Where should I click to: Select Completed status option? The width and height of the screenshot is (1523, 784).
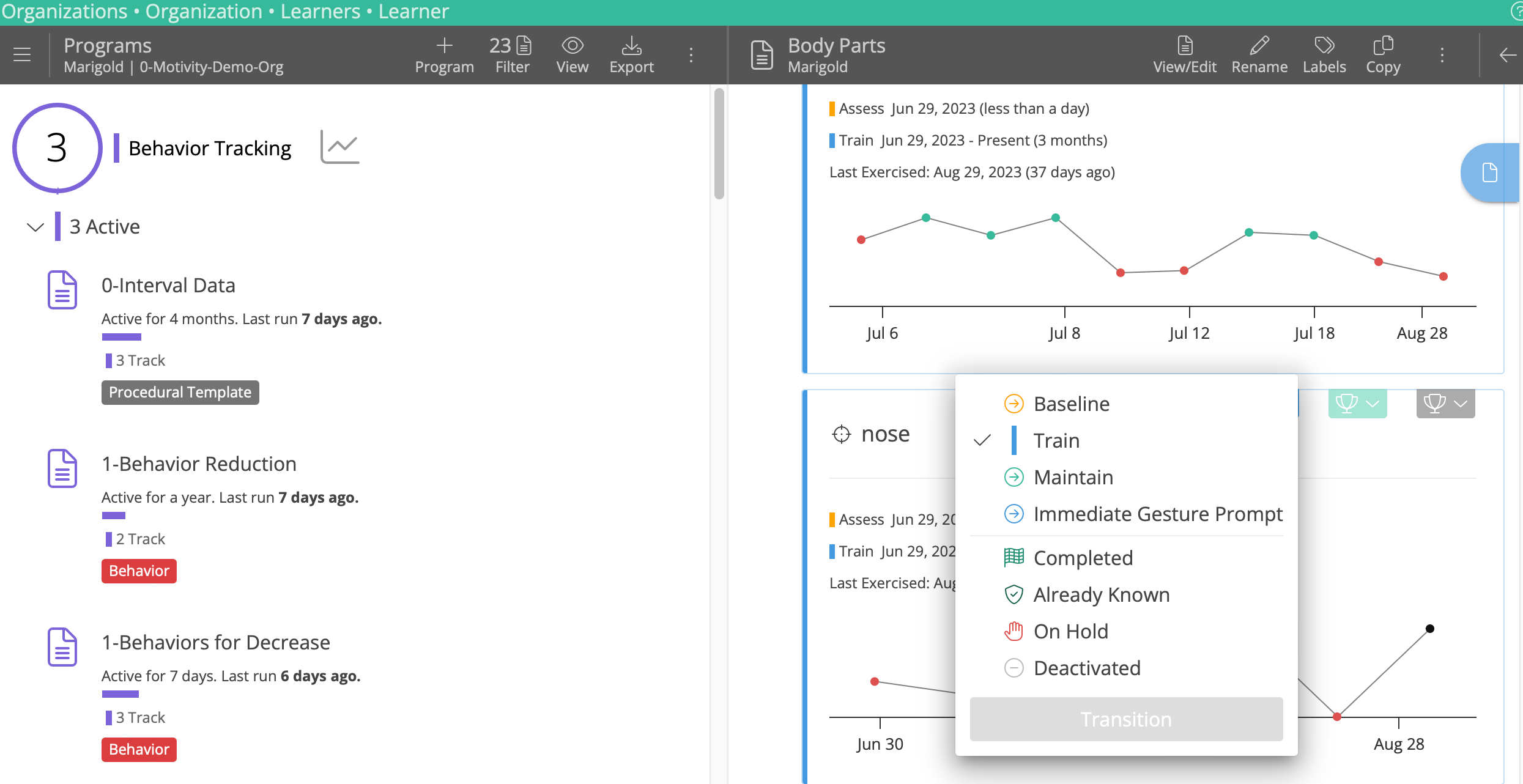1126,558
